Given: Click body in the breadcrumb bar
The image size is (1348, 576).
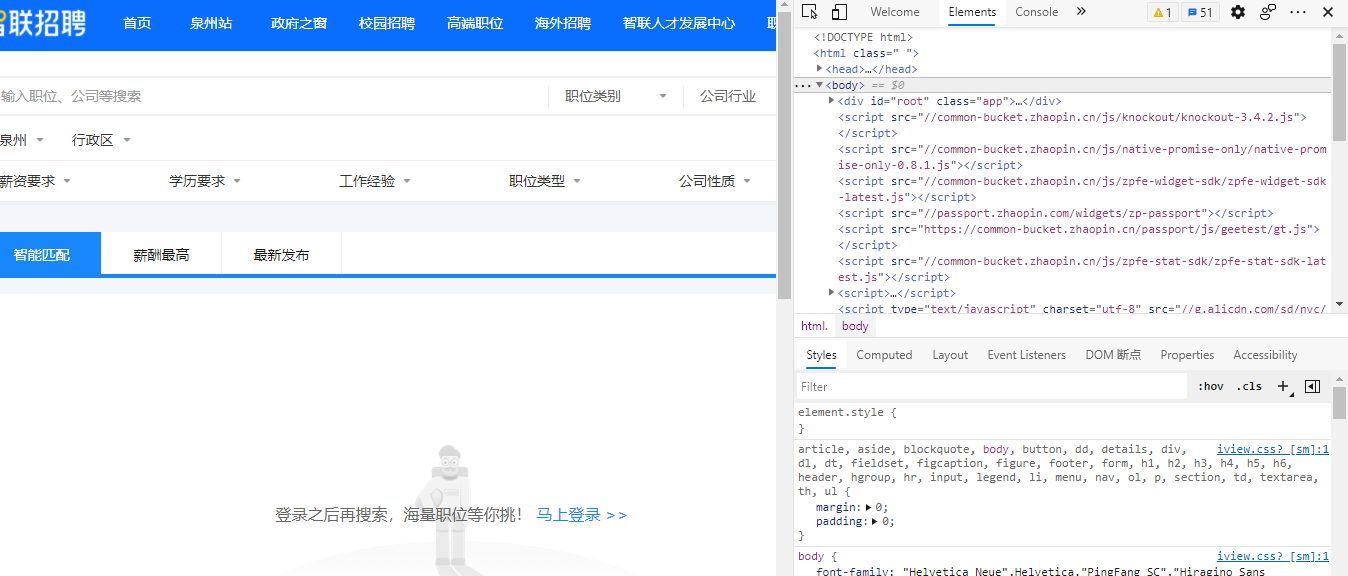Looking at the screenshot, I should [855, 326].
